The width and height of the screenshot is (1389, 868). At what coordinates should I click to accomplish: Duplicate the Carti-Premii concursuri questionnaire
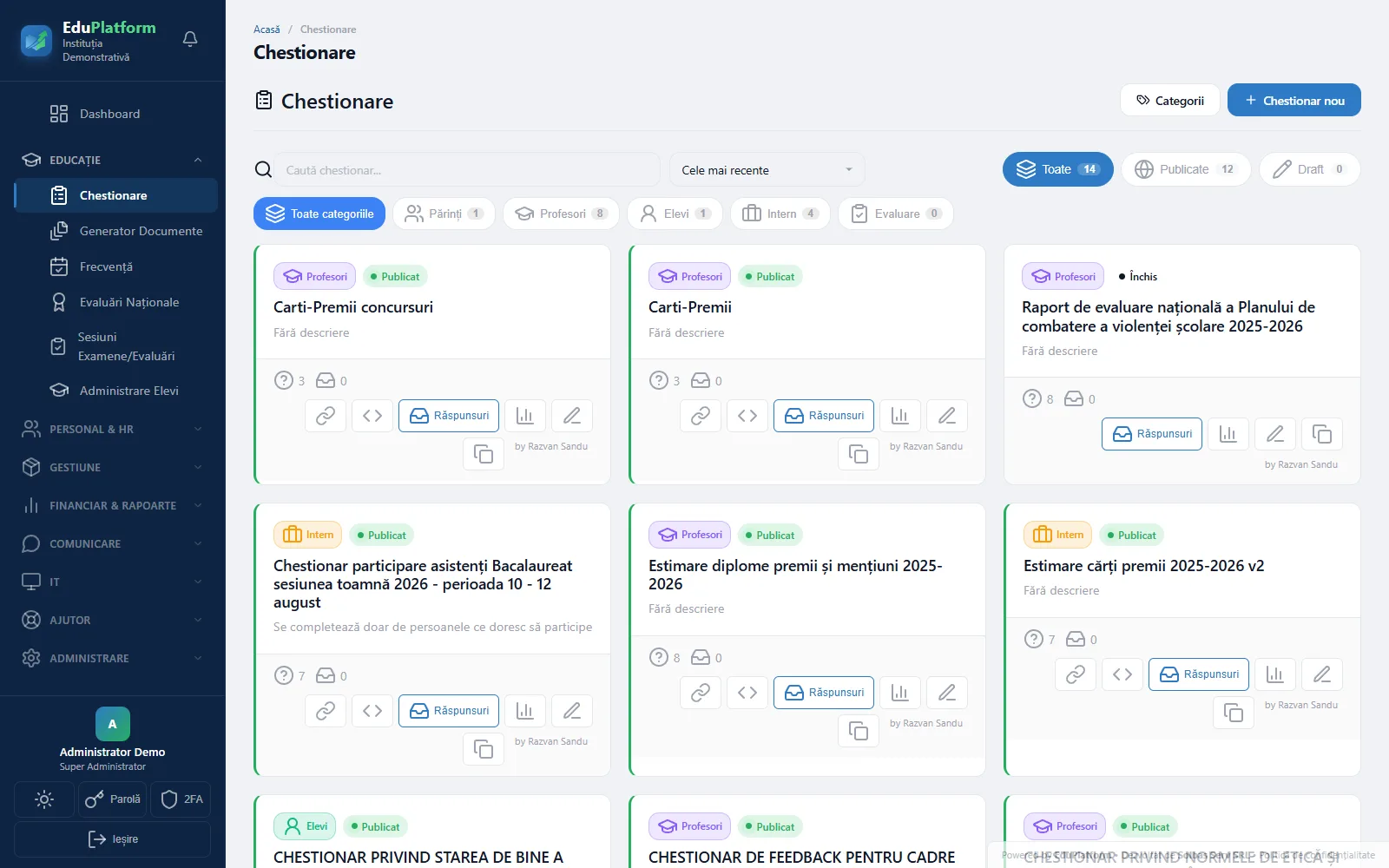(484, 454)
